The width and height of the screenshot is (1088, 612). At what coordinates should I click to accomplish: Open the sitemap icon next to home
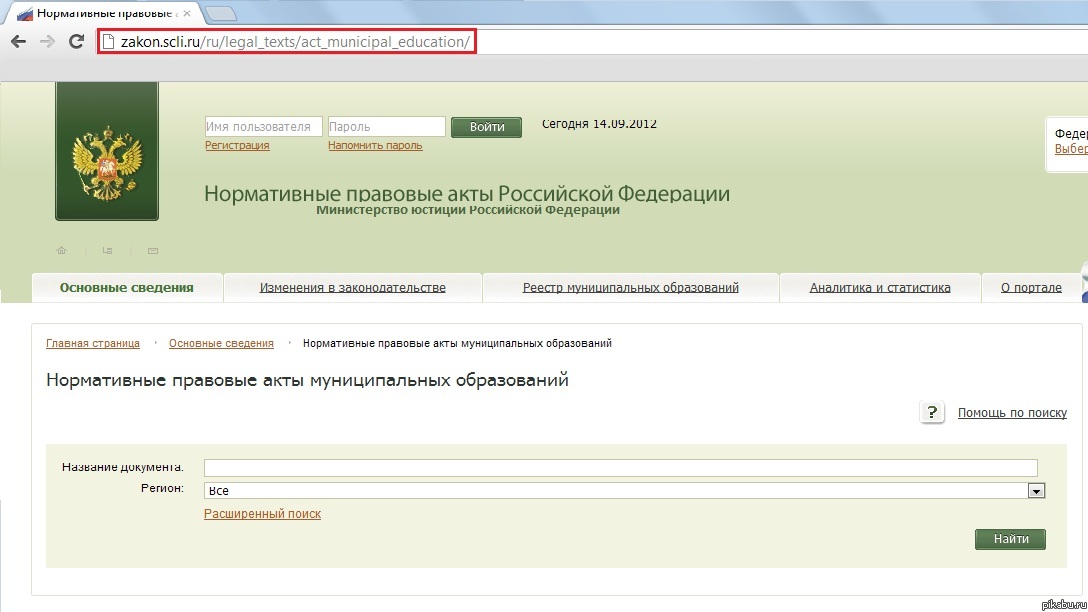(x=108, y=250)
